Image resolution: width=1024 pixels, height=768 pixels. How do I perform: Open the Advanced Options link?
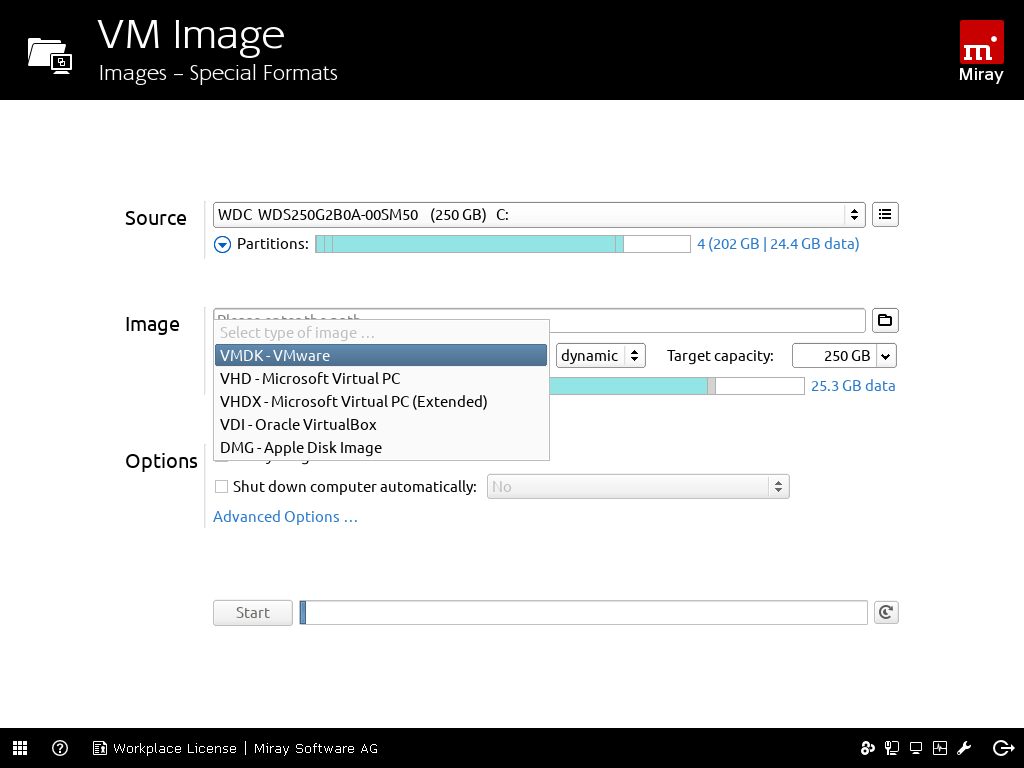[x=285, y=517]
